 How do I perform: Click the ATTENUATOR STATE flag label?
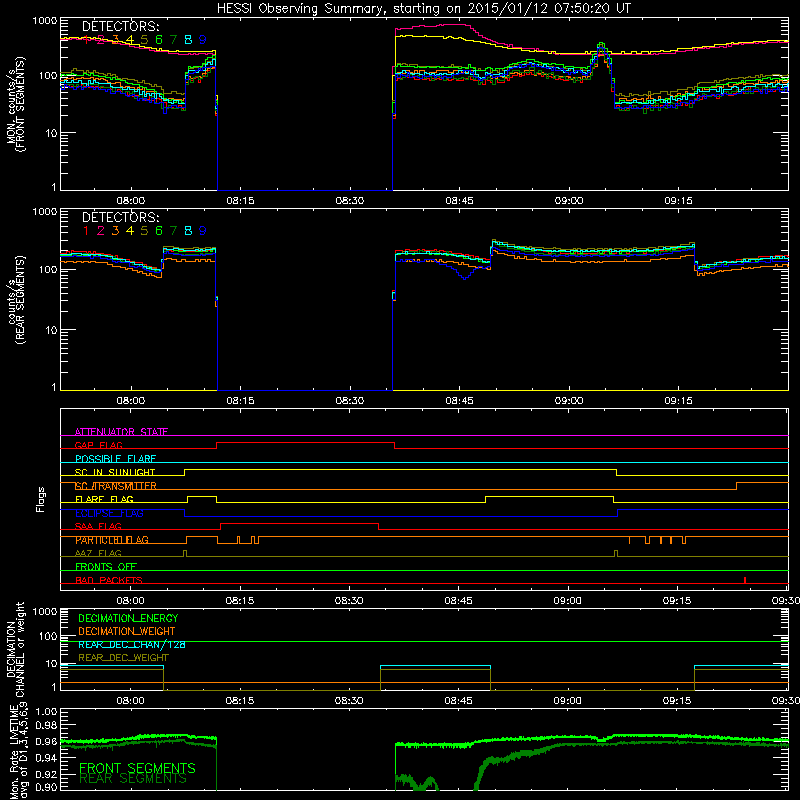coord(121,432)
